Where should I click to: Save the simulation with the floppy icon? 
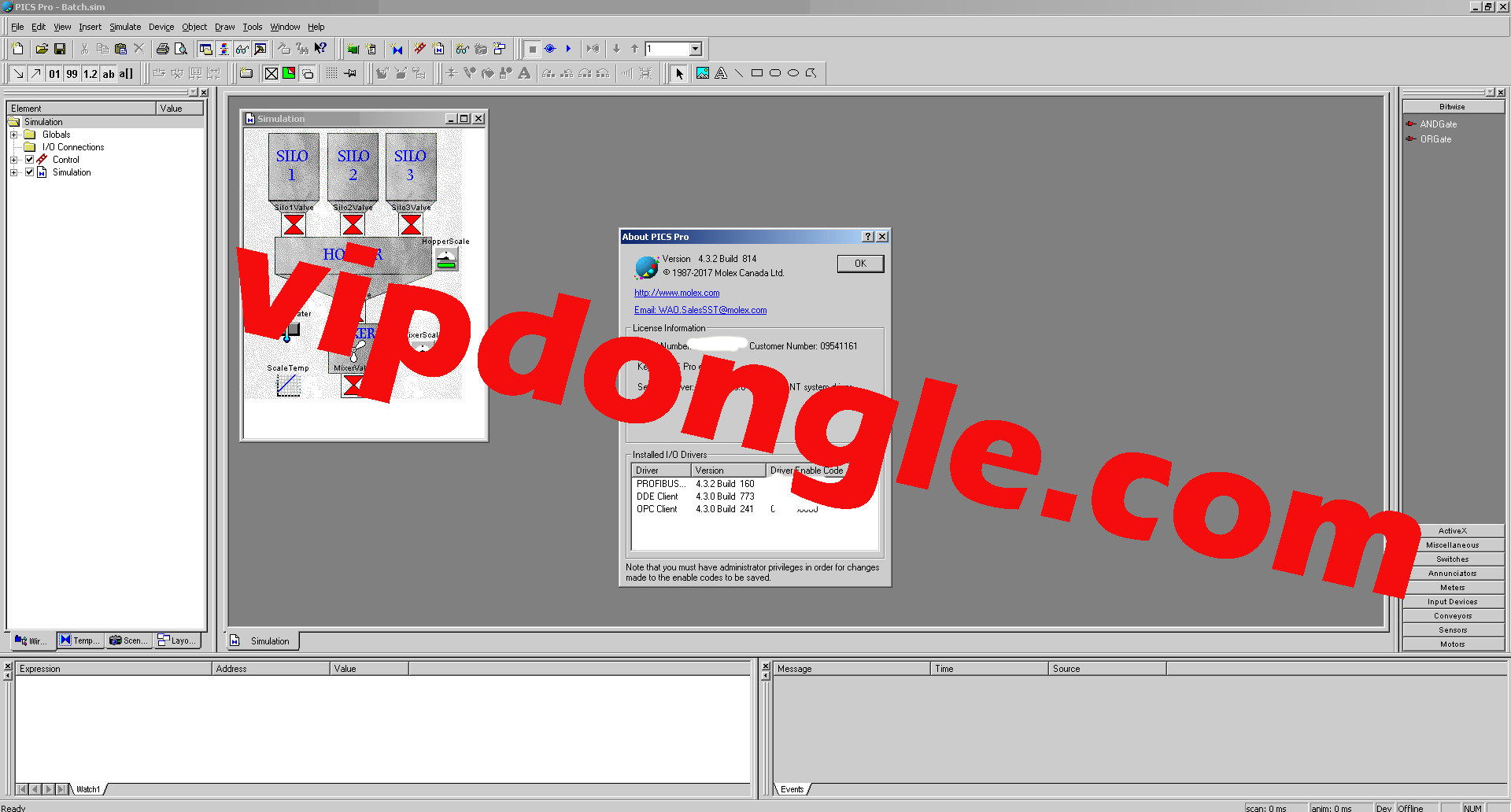pos(60,49)
